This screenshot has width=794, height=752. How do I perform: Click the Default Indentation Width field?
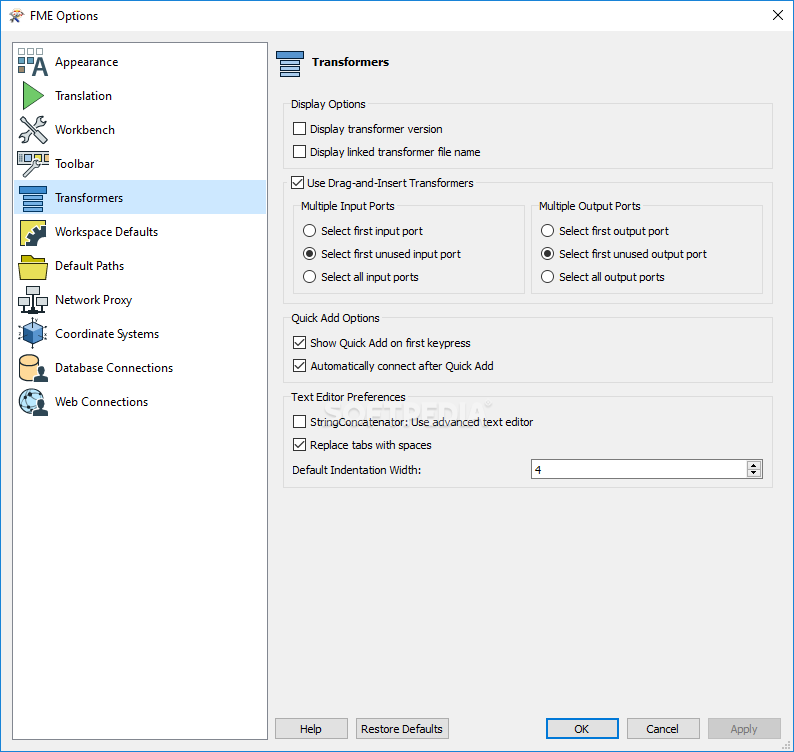point(639,469)
